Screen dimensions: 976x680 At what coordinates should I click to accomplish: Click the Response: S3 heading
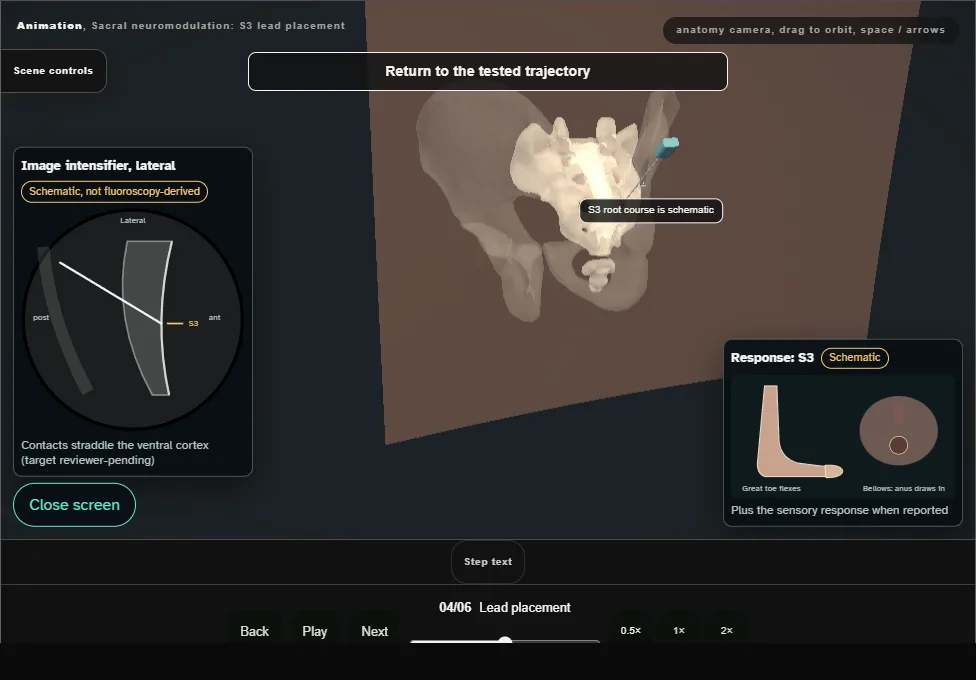(x=772, y=358)
